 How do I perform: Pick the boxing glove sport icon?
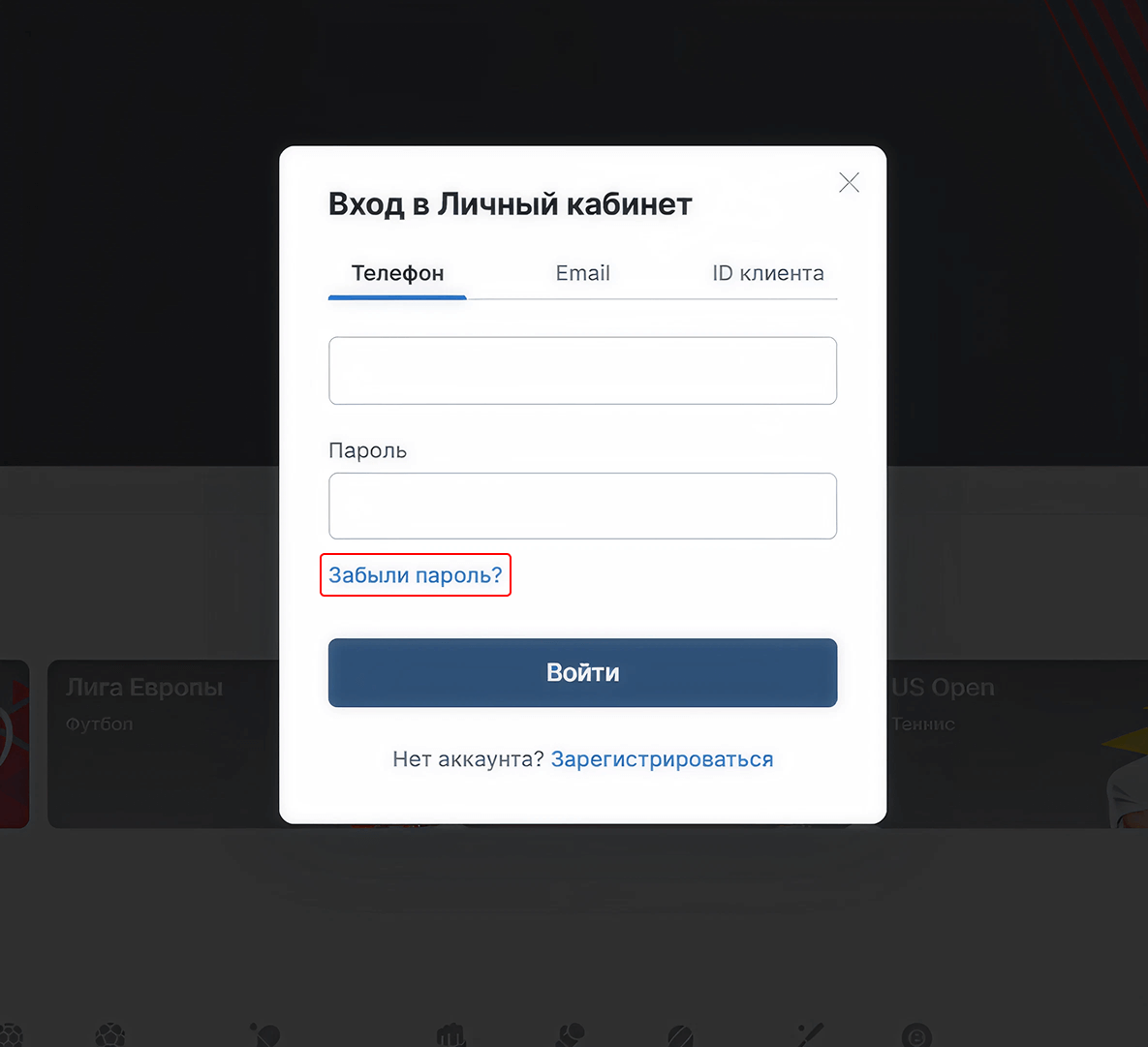(571, 1035)
